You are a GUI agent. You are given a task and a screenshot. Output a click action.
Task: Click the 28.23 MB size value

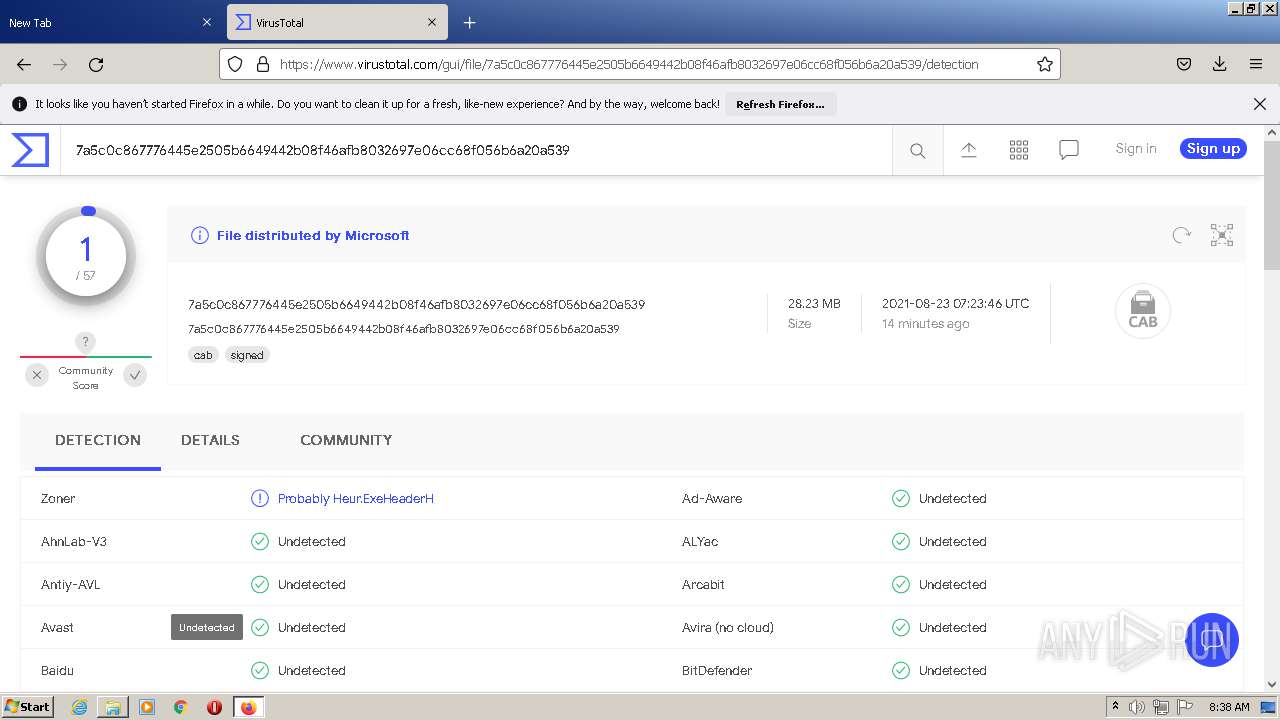[814, 303]
